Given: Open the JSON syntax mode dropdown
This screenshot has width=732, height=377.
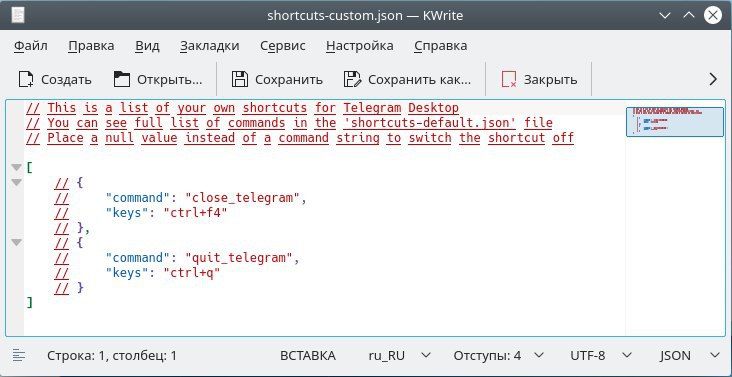Looking at the screenshot, I should [x=690, y=356].
